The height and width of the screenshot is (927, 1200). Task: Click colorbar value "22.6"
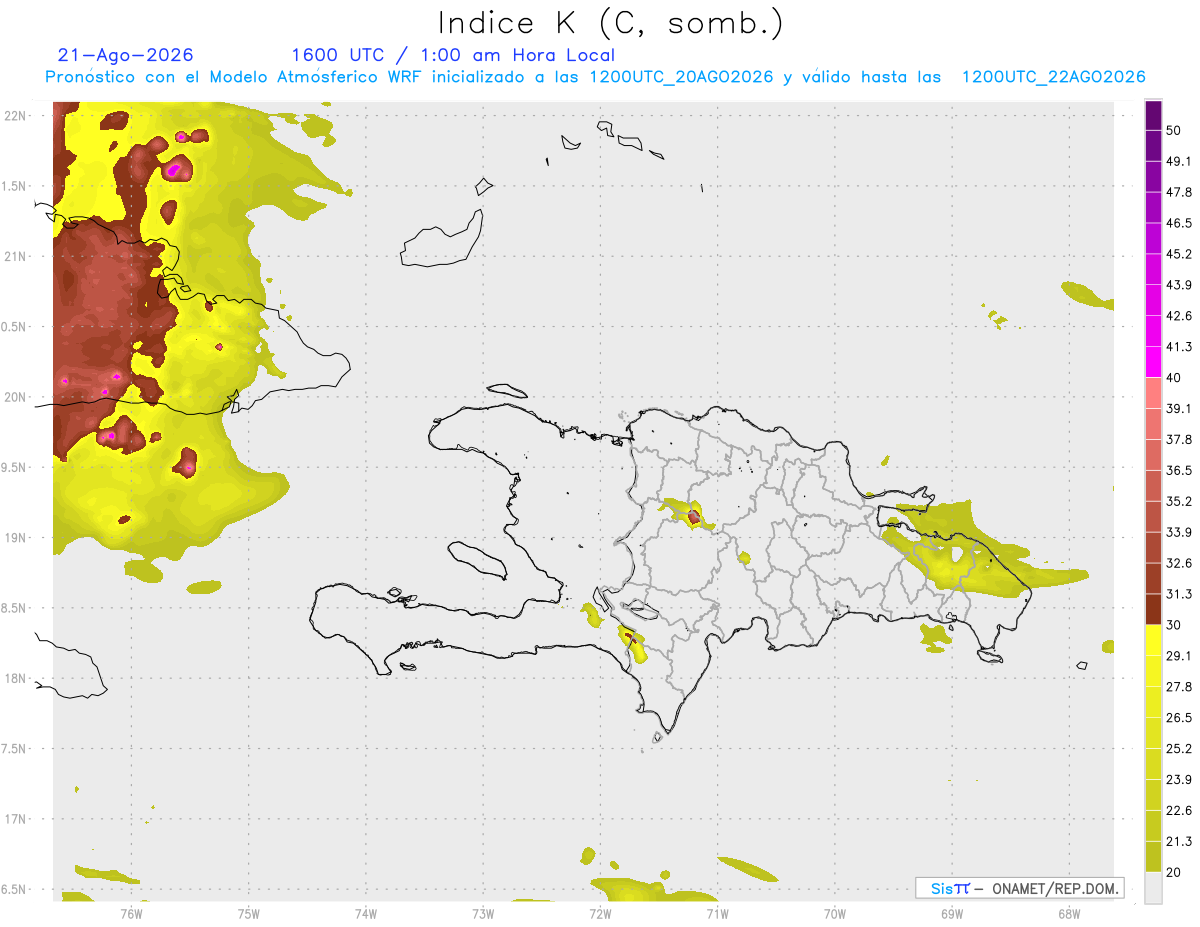point(1179,811)
